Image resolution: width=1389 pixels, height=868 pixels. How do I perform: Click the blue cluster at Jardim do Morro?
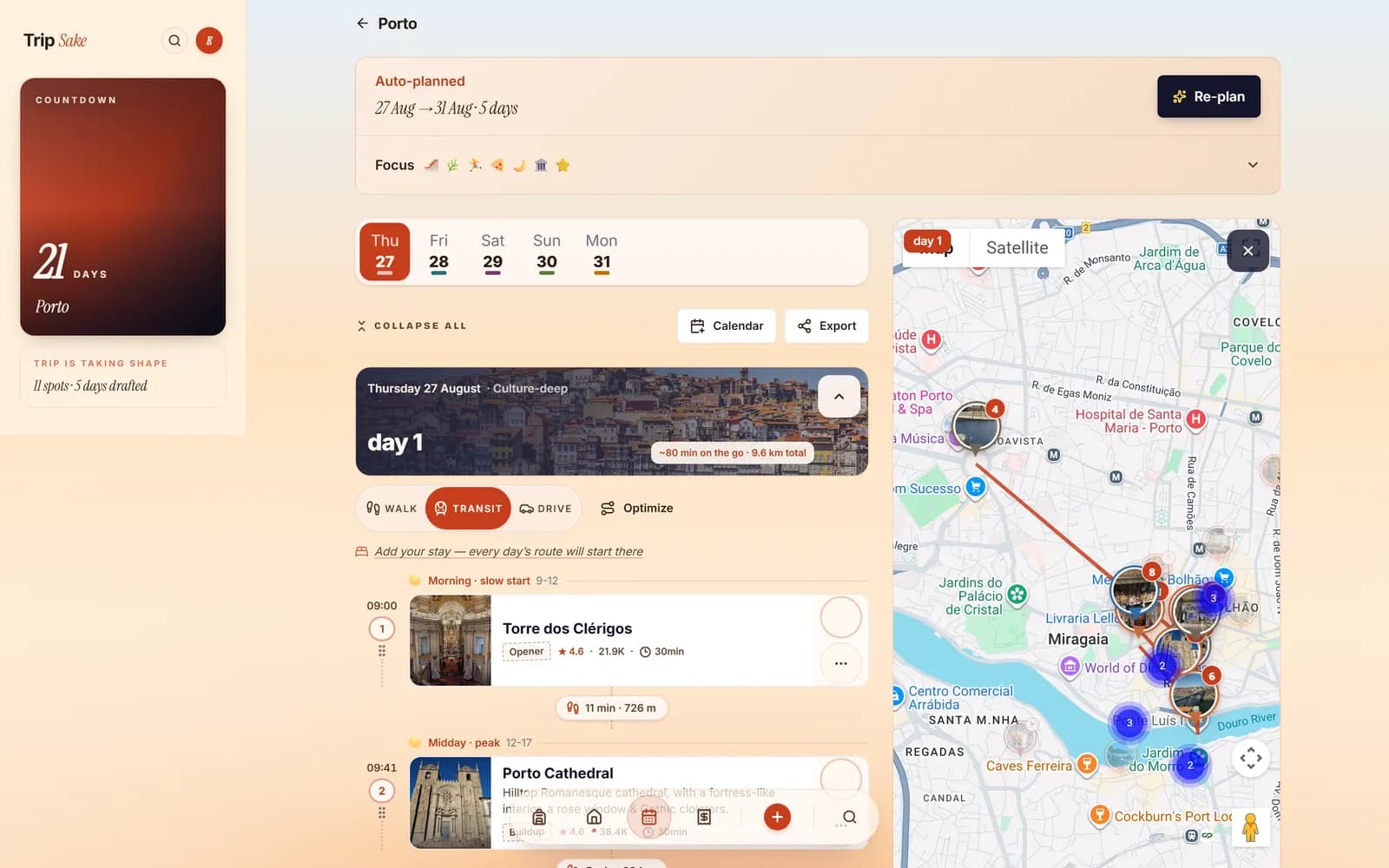1190,766
